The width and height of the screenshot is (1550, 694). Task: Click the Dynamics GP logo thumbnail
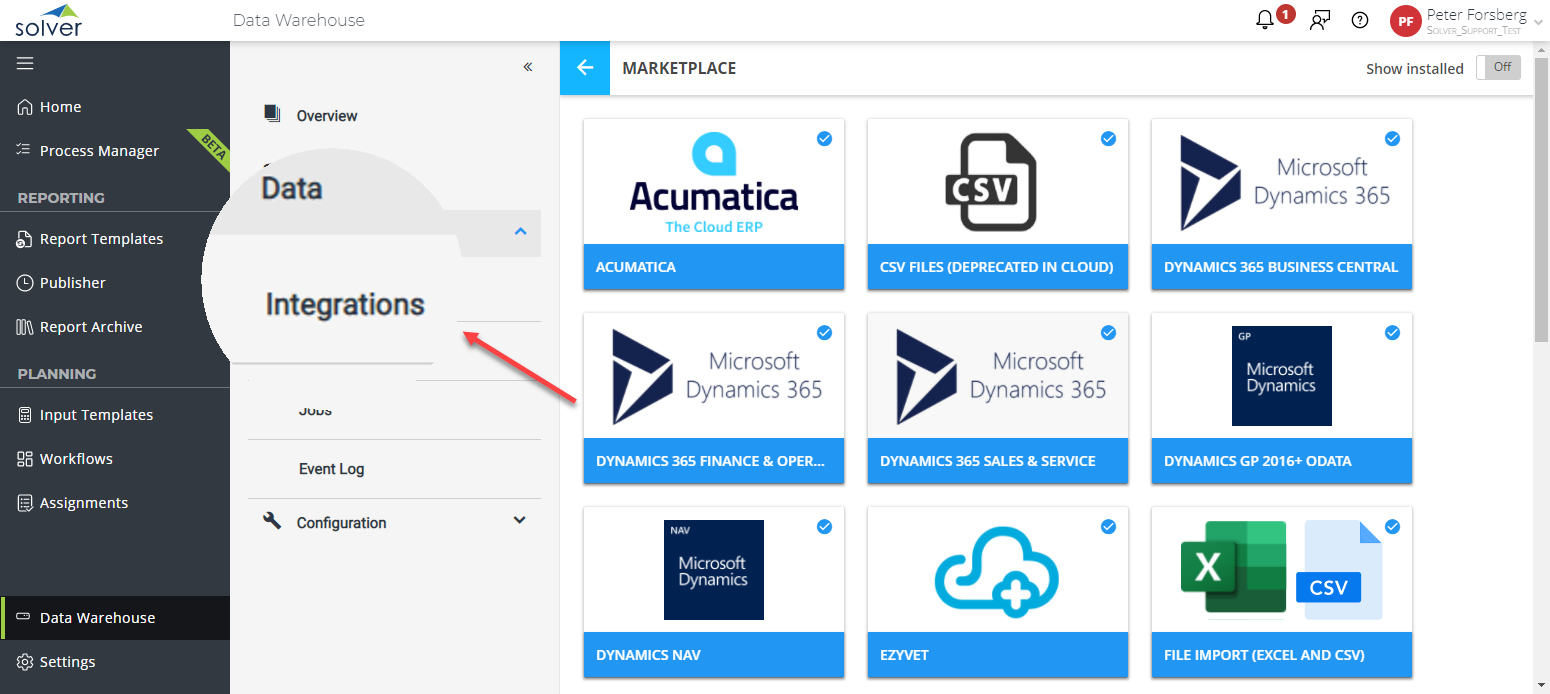(x=1282, y=376)
